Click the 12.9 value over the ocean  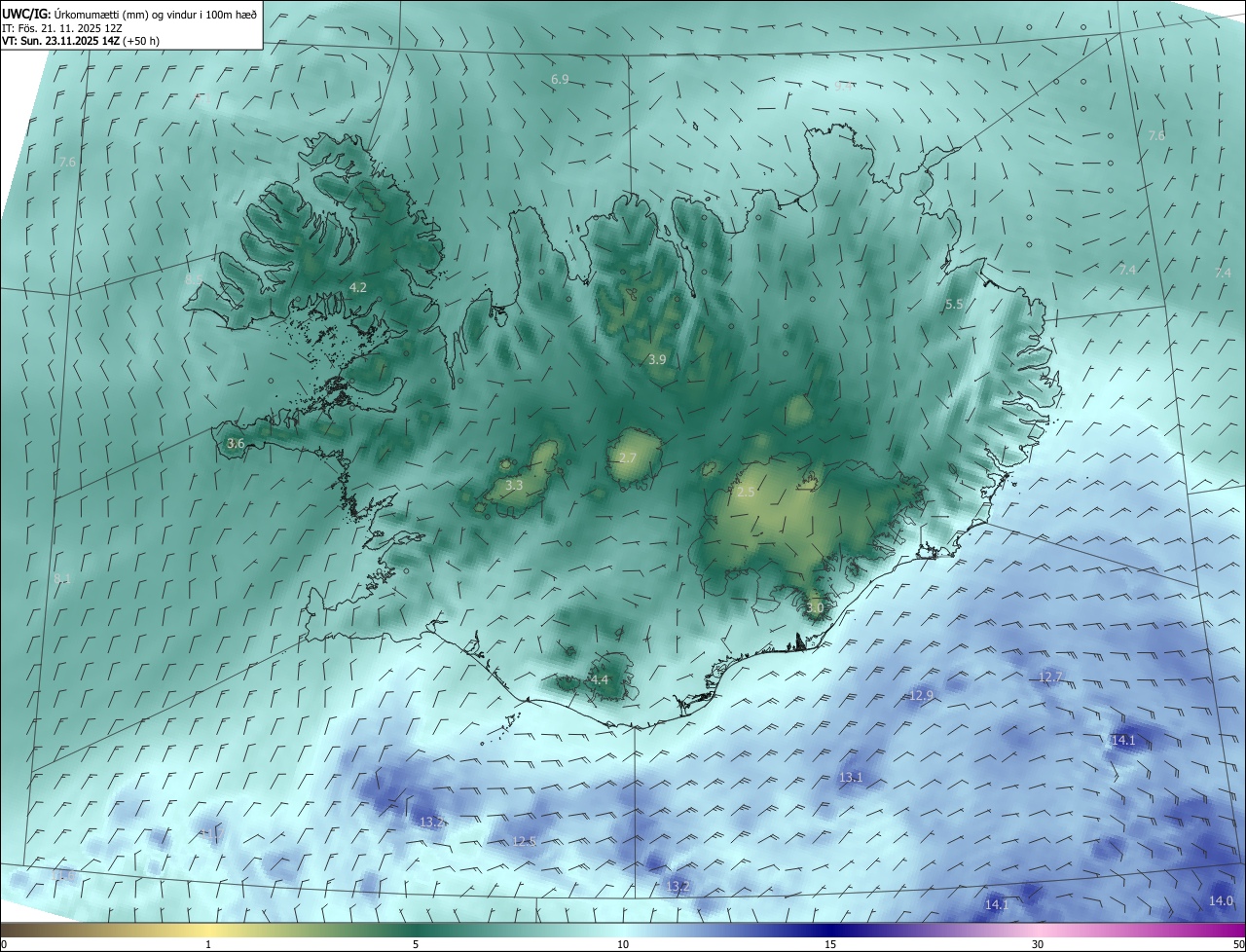pyautogui.click(x=921, y=695)
